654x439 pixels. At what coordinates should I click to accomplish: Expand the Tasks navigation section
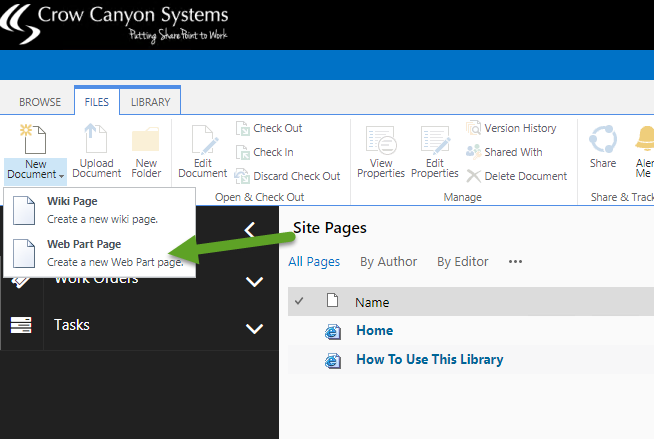click(254, 328)
